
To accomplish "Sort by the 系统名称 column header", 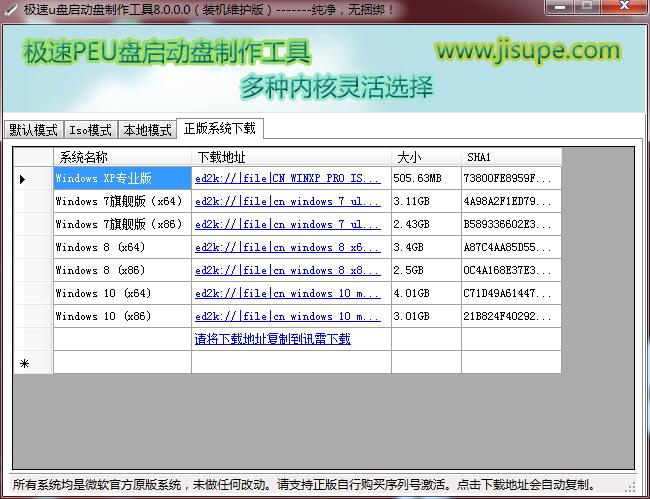I will pos(122,157).
